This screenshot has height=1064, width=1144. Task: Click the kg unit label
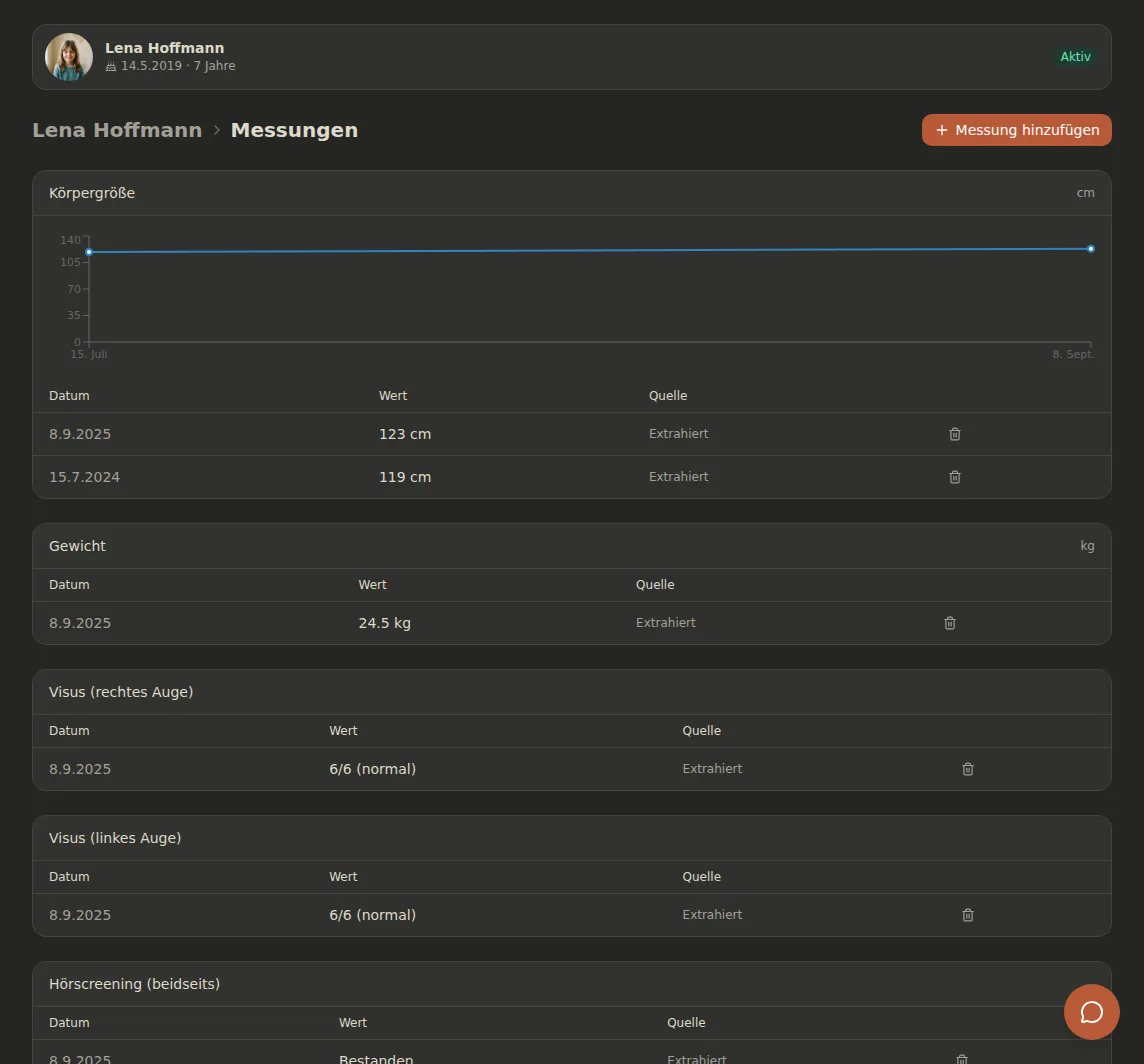tap(1087, 546)
